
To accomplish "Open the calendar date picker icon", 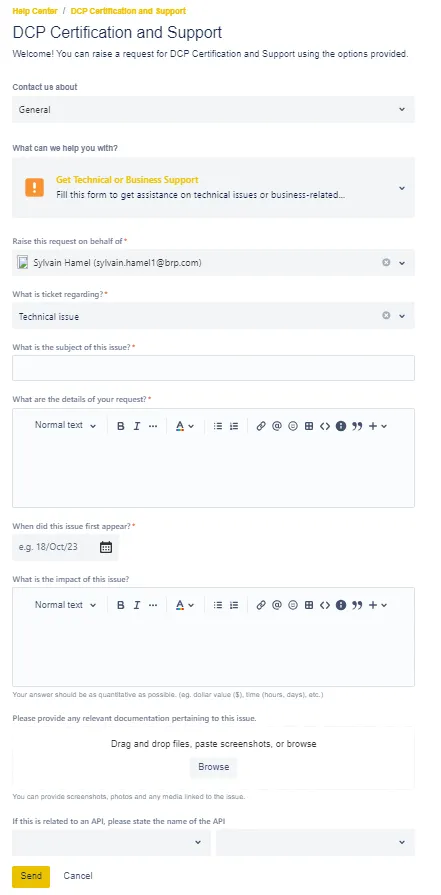I will click(106, 547).
